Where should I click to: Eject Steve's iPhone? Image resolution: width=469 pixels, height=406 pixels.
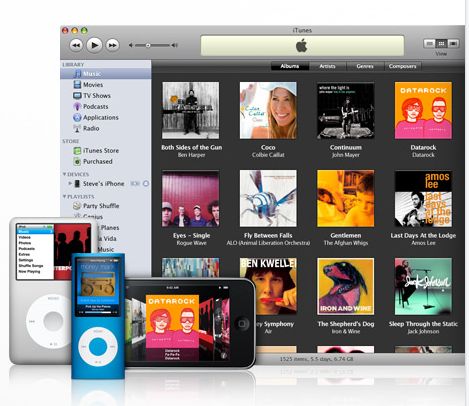point(146,184)
